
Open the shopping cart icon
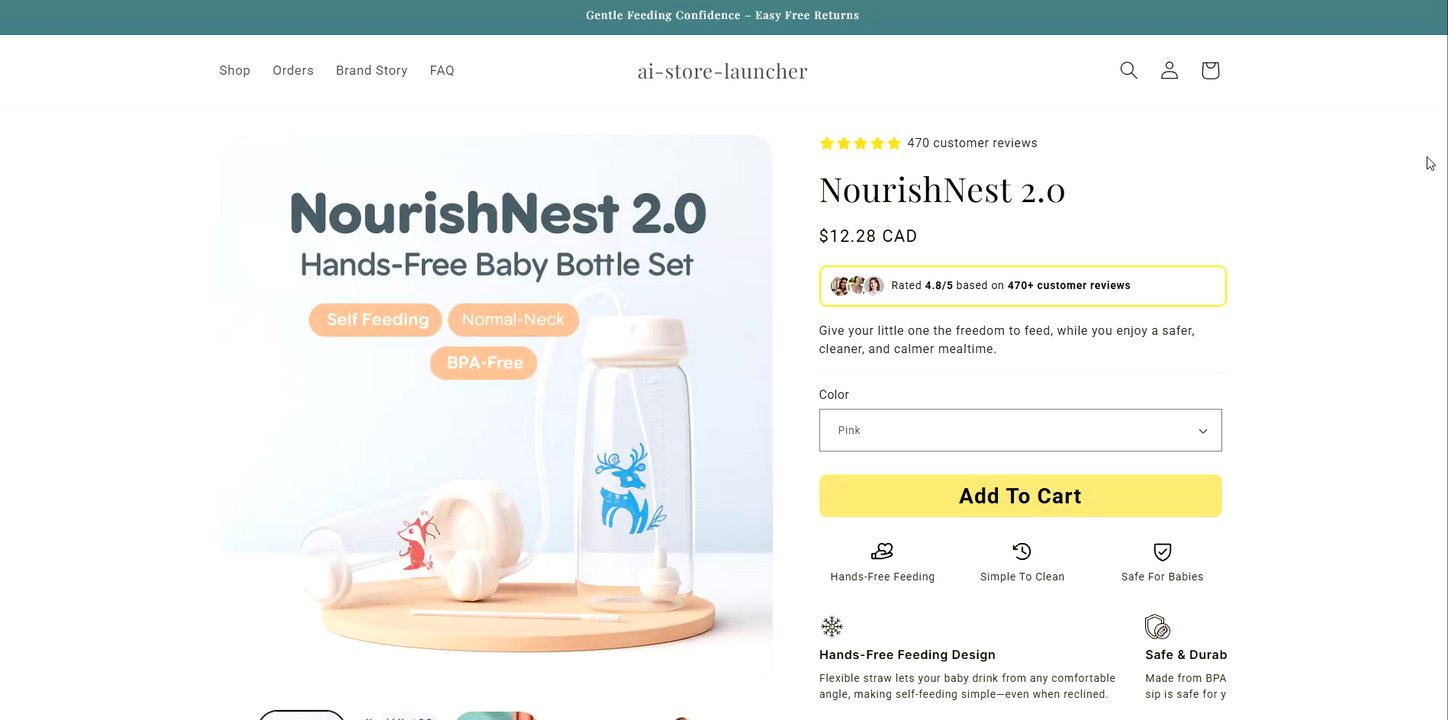(1210, 70)
